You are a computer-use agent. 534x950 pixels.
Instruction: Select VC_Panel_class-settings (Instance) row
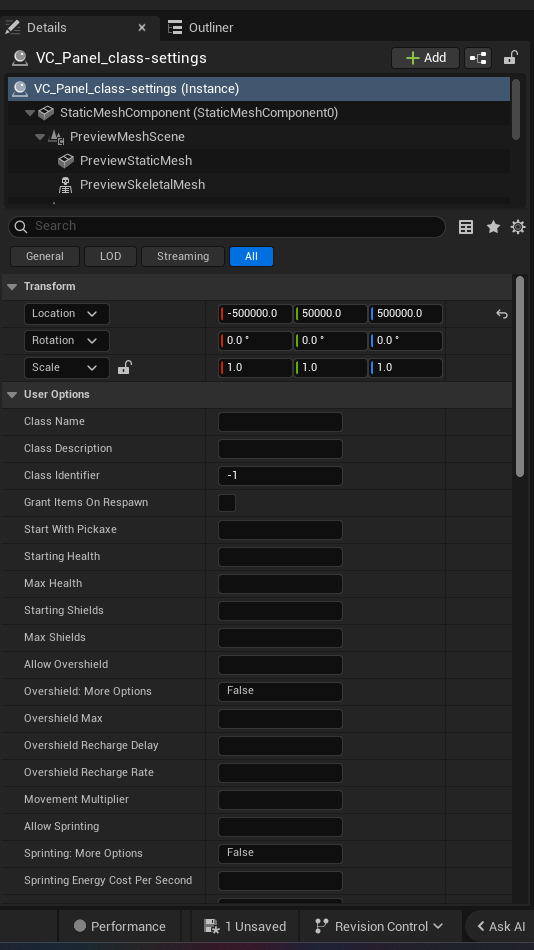pos(259,88)
